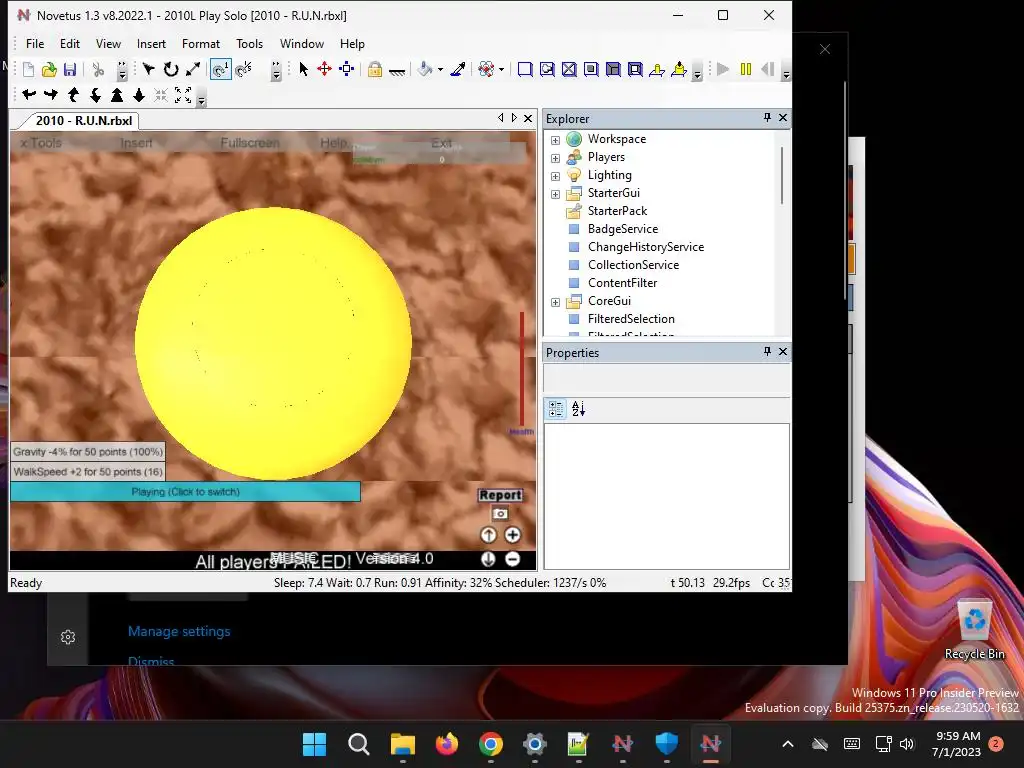Click the Cut scissors icon
This screenshot has width=1024, height=768.
click(x=98, y=69)
